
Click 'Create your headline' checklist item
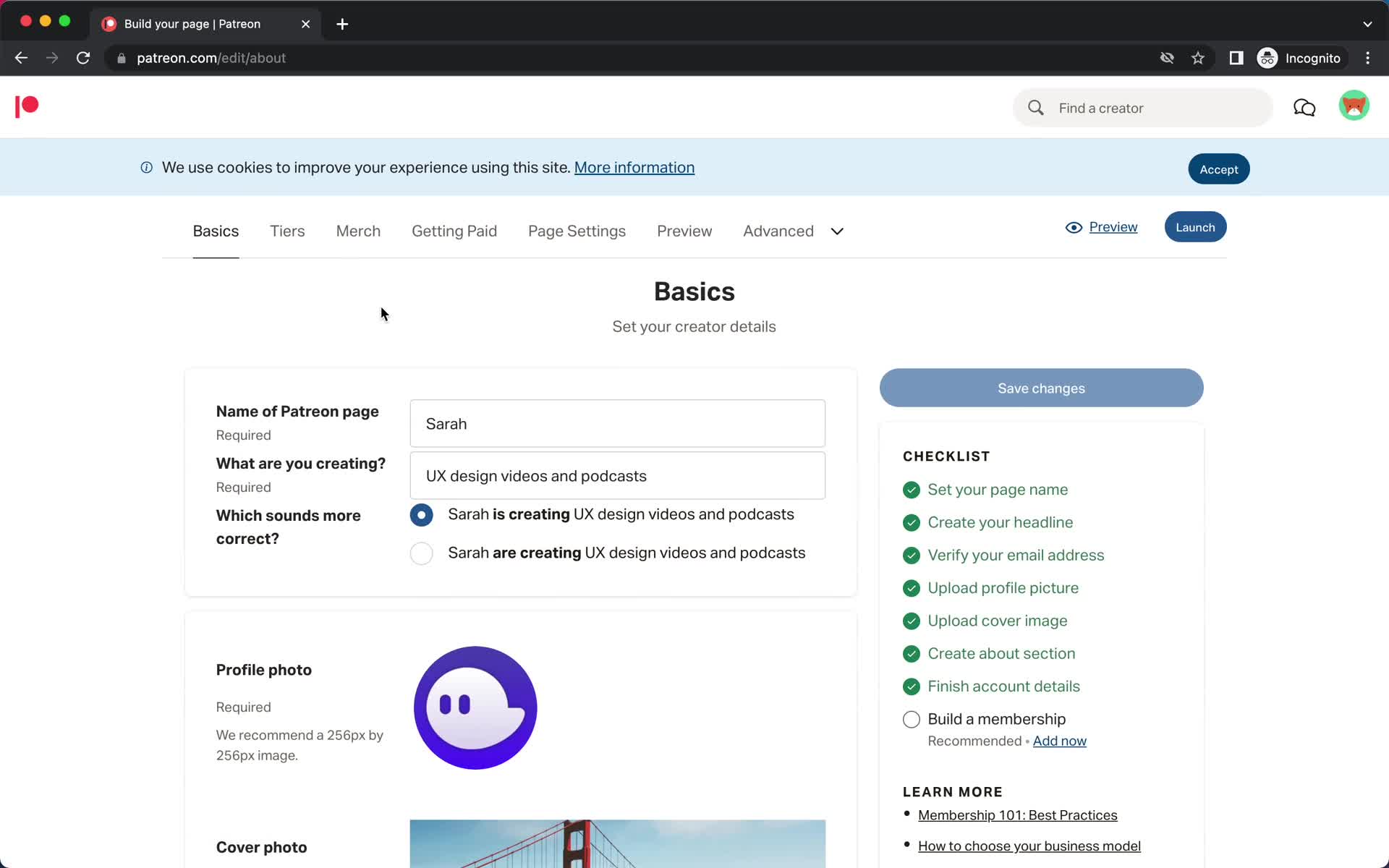coord(1001,523)
